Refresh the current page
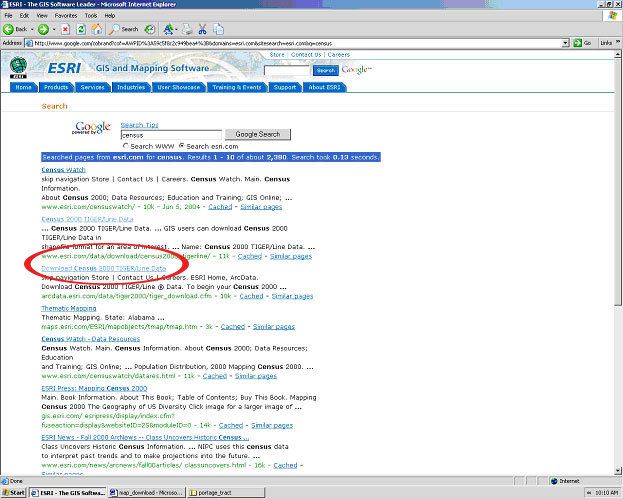Screen dimensions: 623x499 click(x=81, y=29)
